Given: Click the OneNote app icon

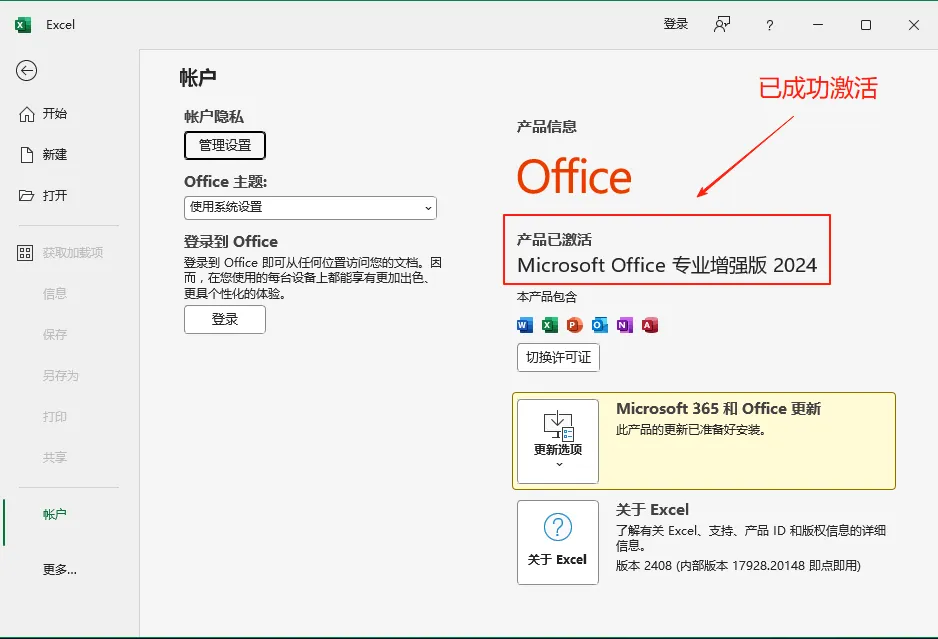Looking at the screenshot, I should (625, 325).
